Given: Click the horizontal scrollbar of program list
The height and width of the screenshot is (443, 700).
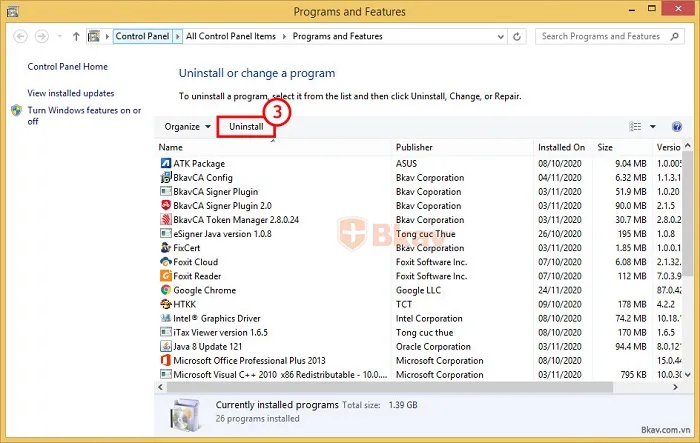Looking at the screenshot, I should 400,386.
